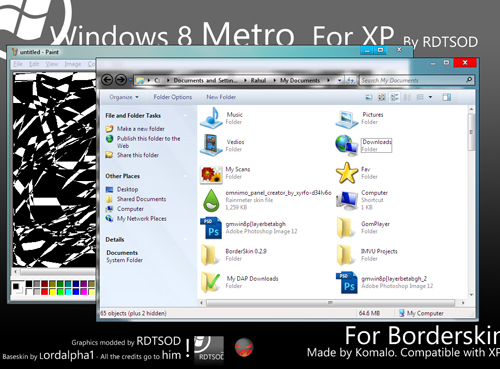Open My Network Places link
The width and height of the screenshot is (500, 369).
141,219
